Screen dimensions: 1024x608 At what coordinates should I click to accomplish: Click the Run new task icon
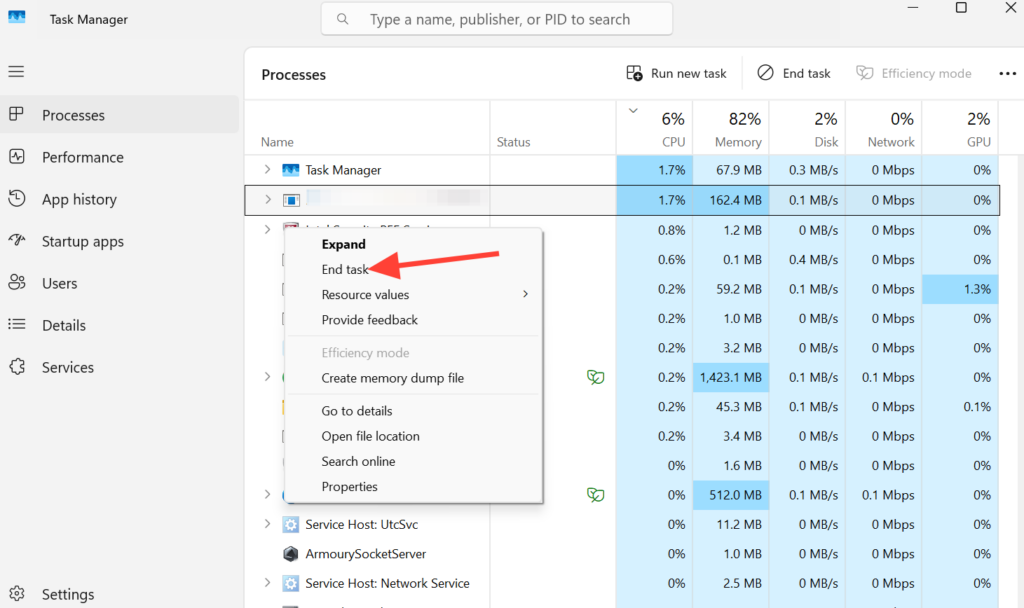(634, 73)
